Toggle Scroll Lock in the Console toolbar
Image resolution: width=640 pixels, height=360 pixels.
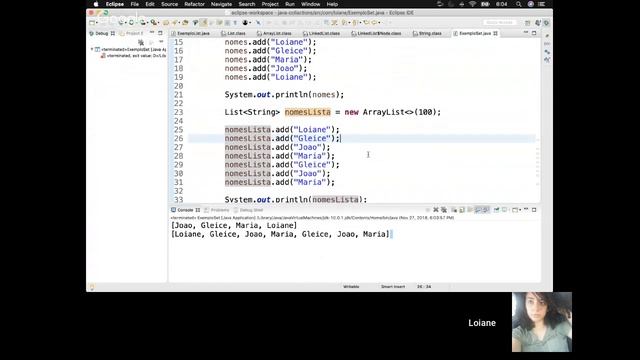pyautogui.click(x=462, y=210)
